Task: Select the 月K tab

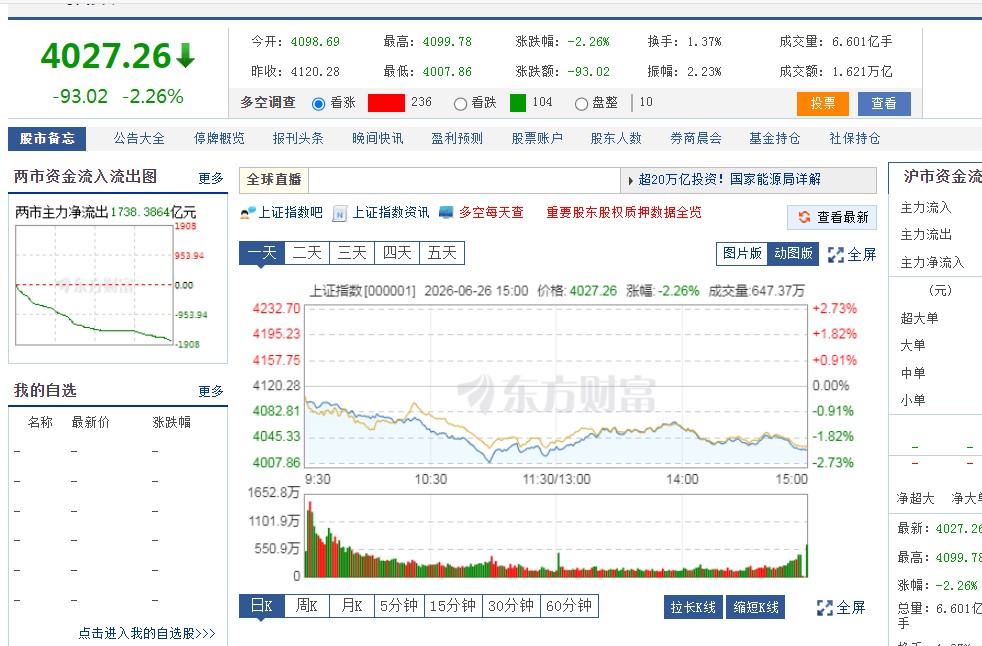Action: pyautogui.click(x=352, y=606)
